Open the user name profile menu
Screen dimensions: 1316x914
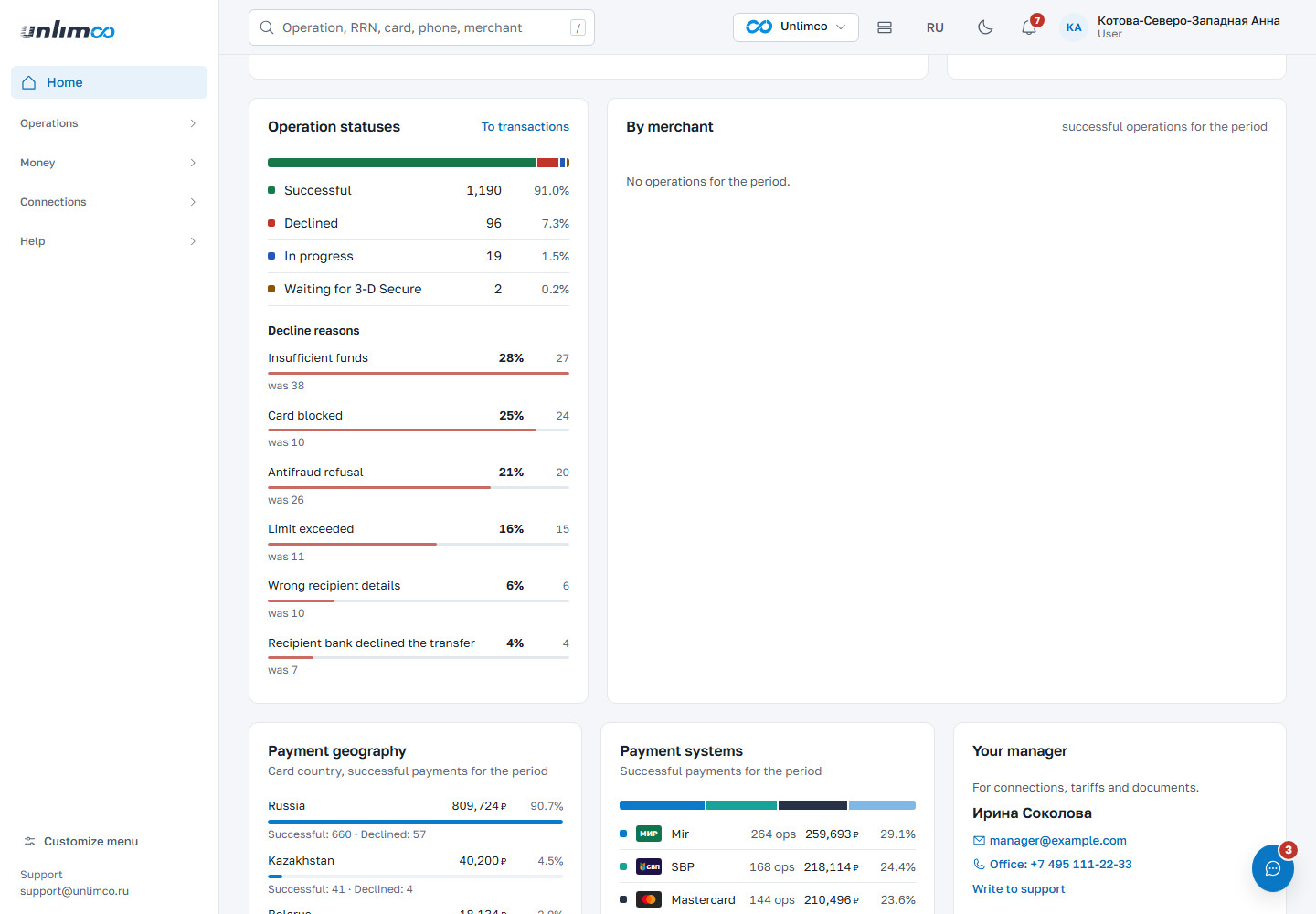(x=1188, y=27)
